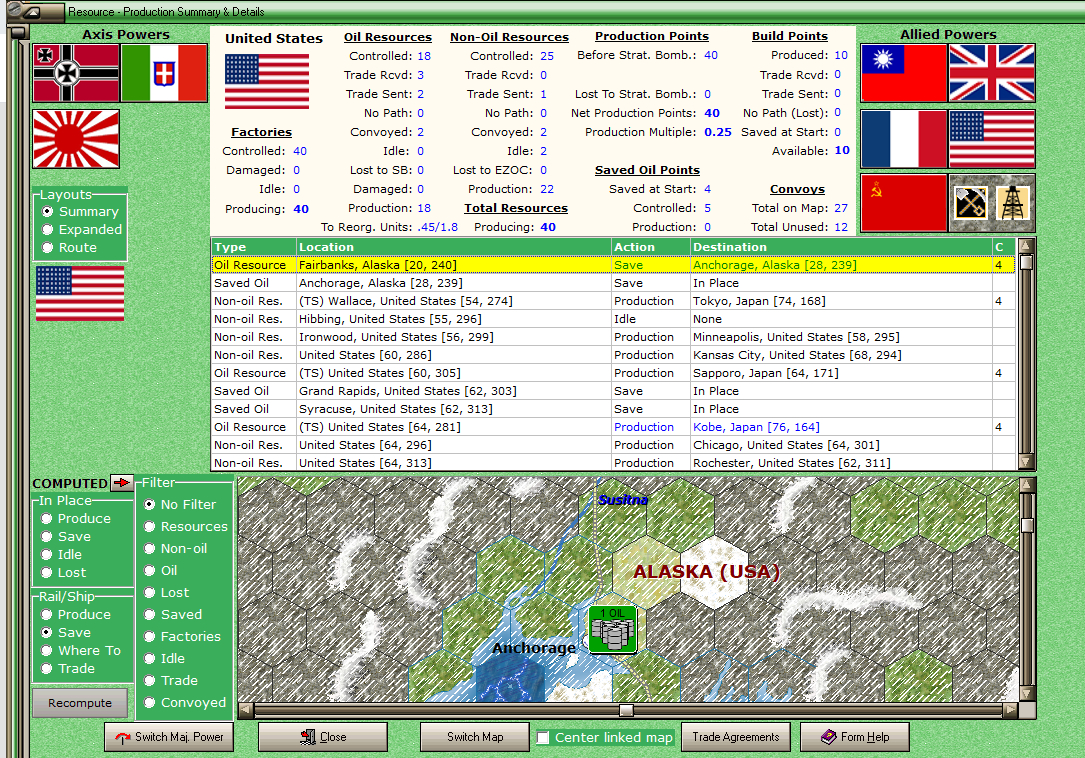
Task: Select the Hibbing, United States row
Action: click(x=613, y=319)
